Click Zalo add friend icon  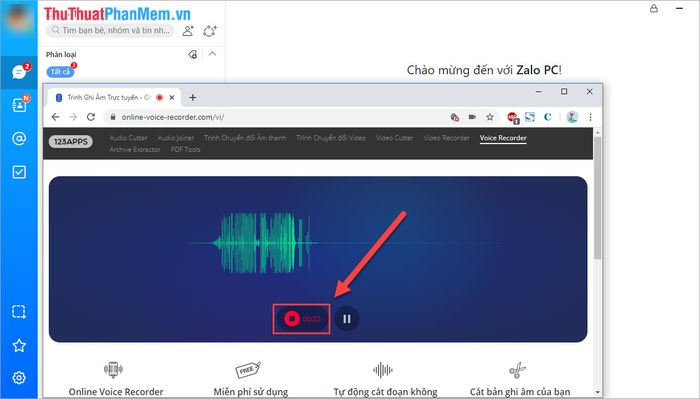coord(188,31)
